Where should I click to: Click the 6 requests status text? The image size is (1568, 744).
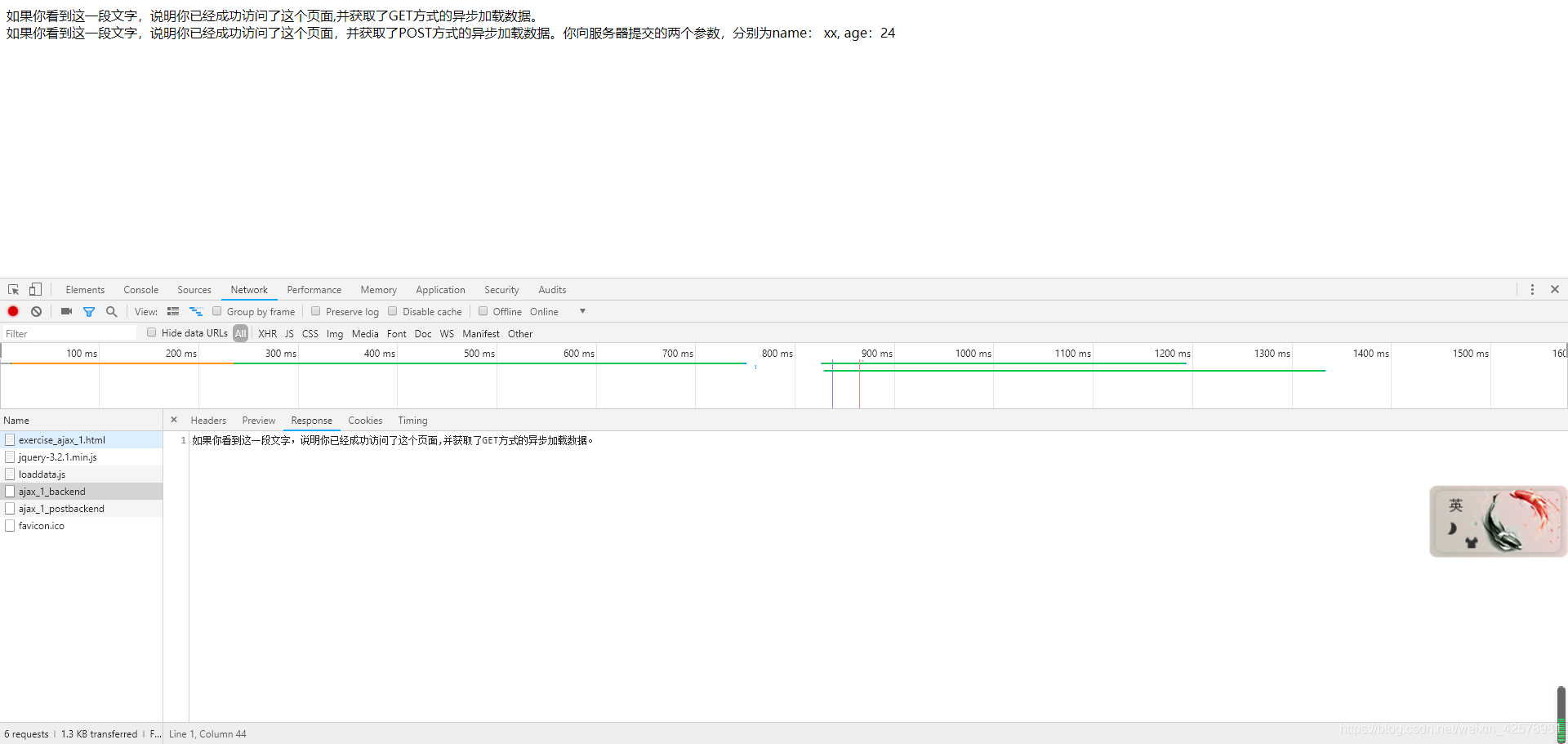point(26,734)
